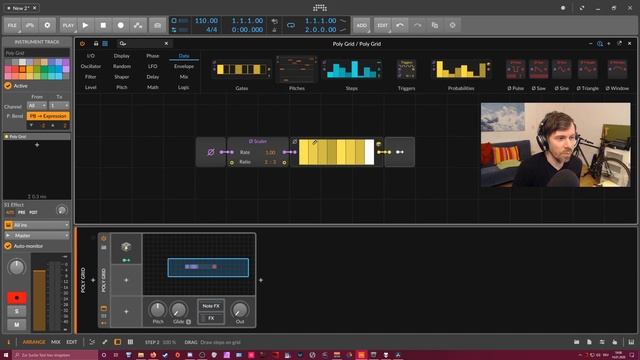Pick the Pitches module thumbnail
This screenshot has height=360, width=640.
point(297,69)
